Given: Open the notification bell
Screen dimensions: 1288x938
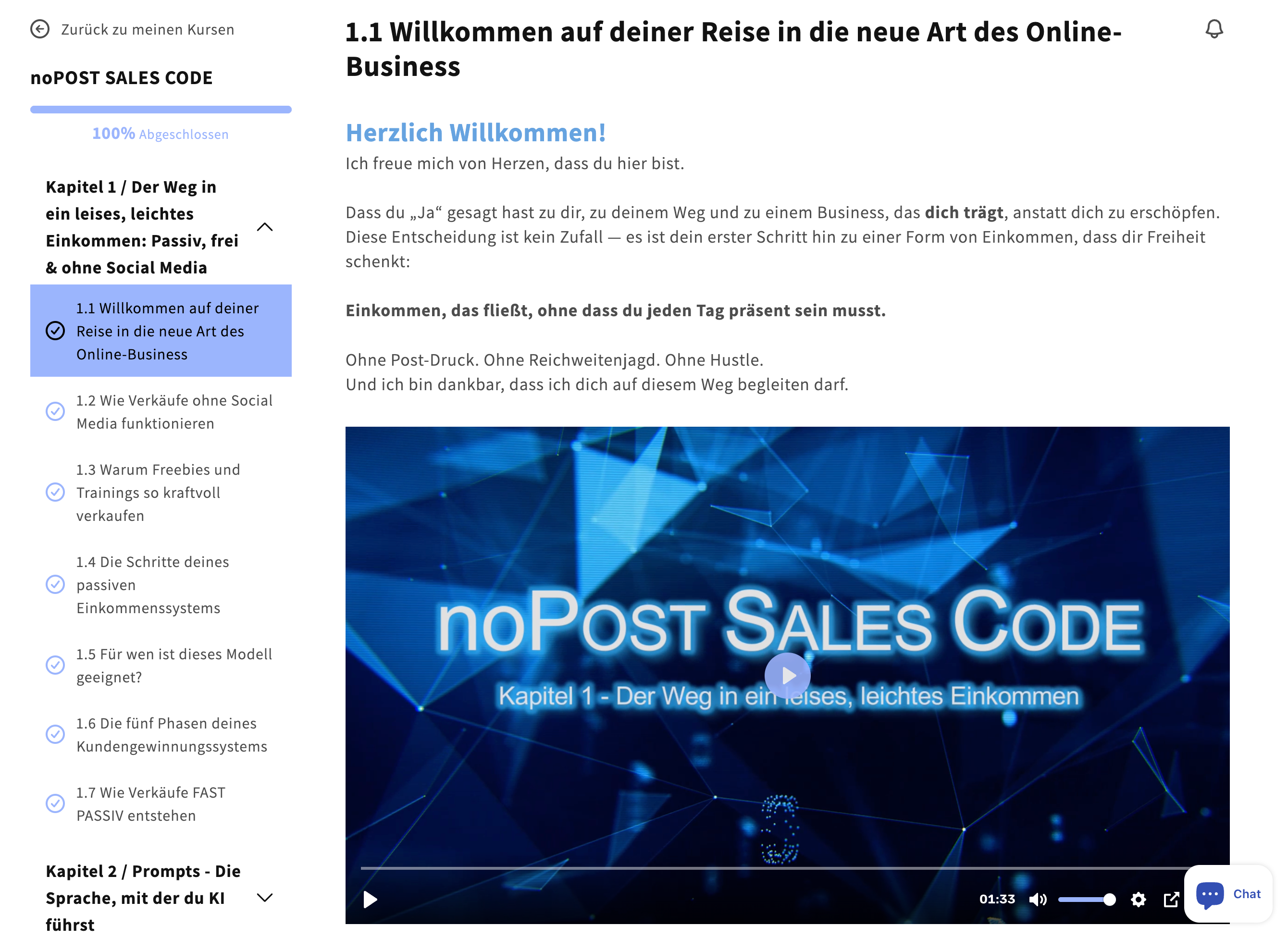Looking at the screenshot, I should point(1215,29).
